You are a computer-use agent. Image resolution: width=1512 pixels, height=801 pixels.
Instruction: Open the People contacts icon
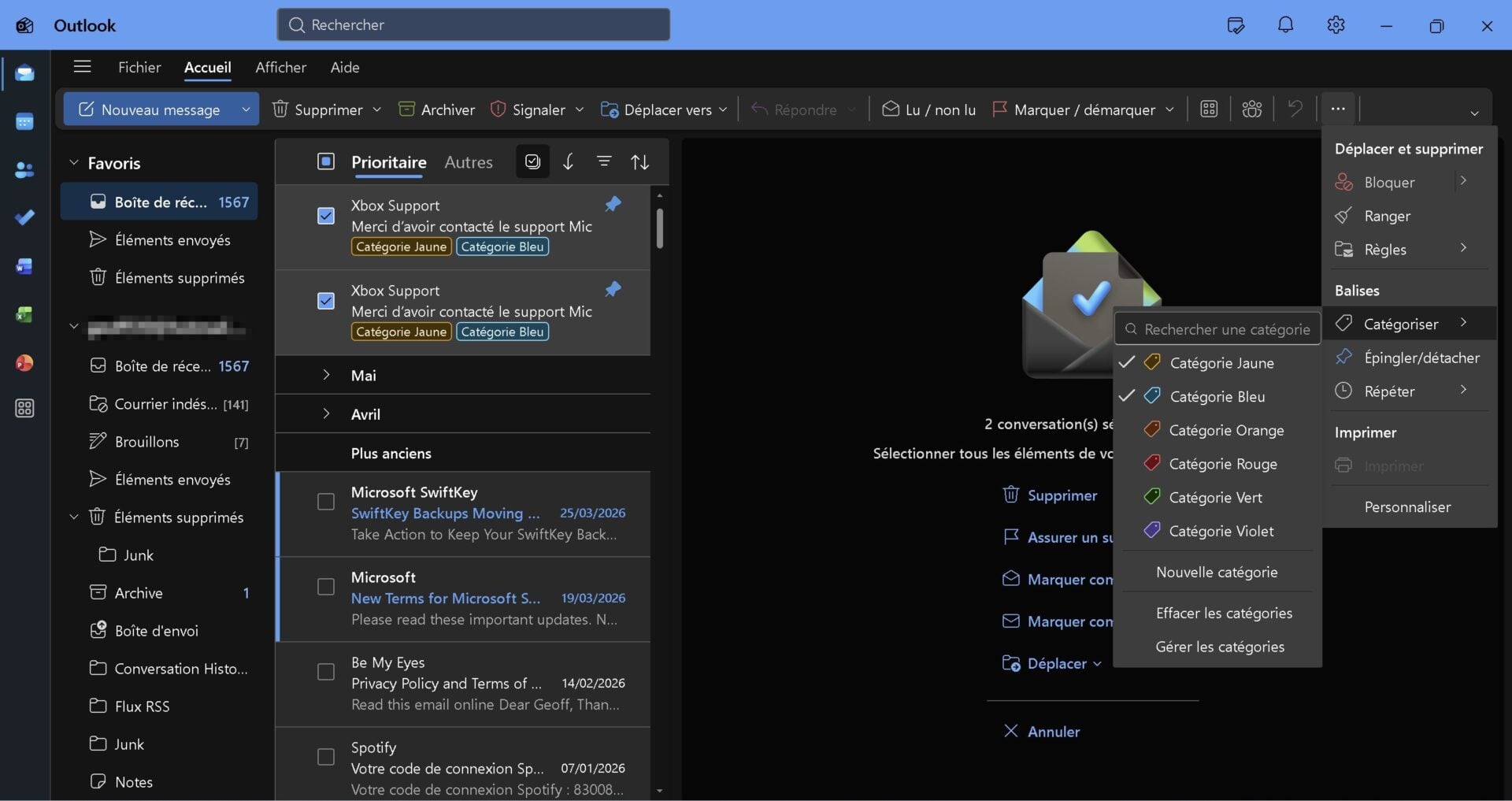[x=24, y=170]
